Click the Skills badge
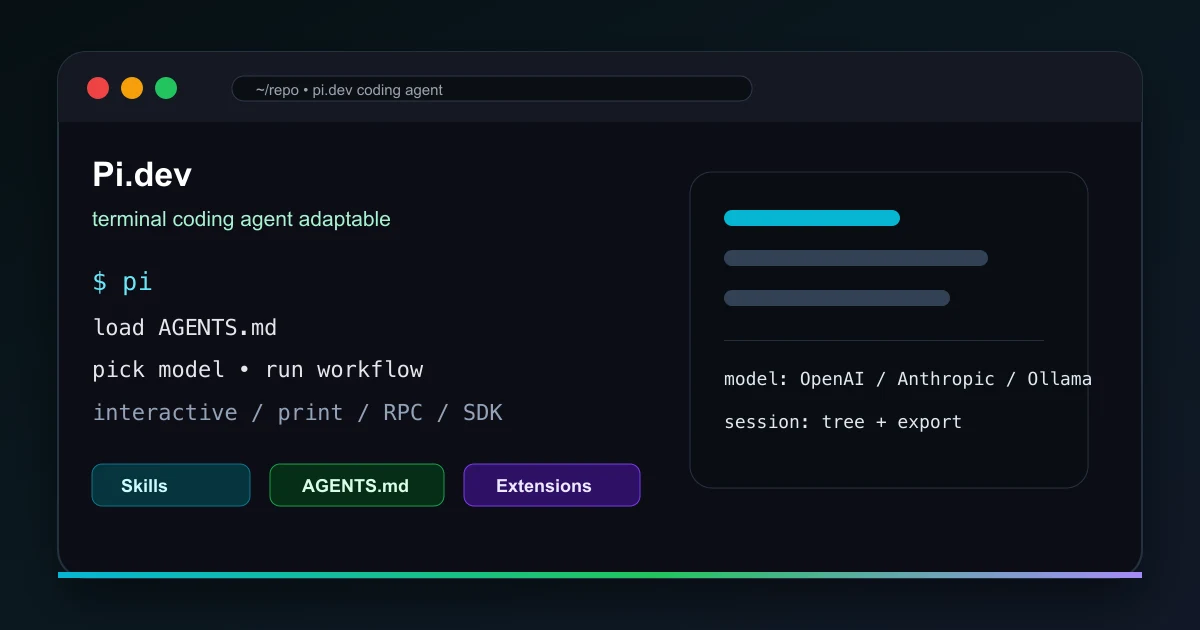Viewport: 1200px width, 630px height. coord(171,485)
